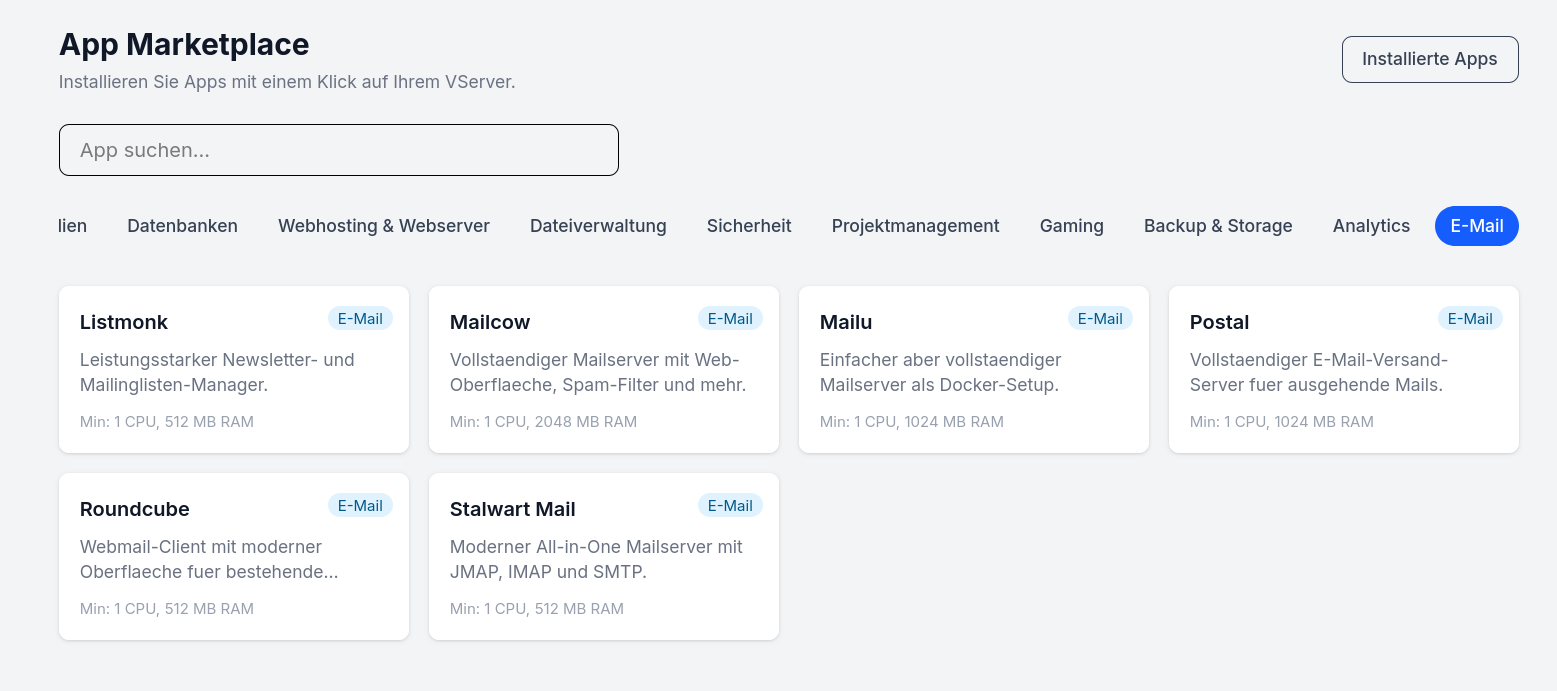Viewport: 1557px width, 691px height.
Task: Select the Stalwart Mail app card
Action: pyautogui.click(x=603, y=556)
